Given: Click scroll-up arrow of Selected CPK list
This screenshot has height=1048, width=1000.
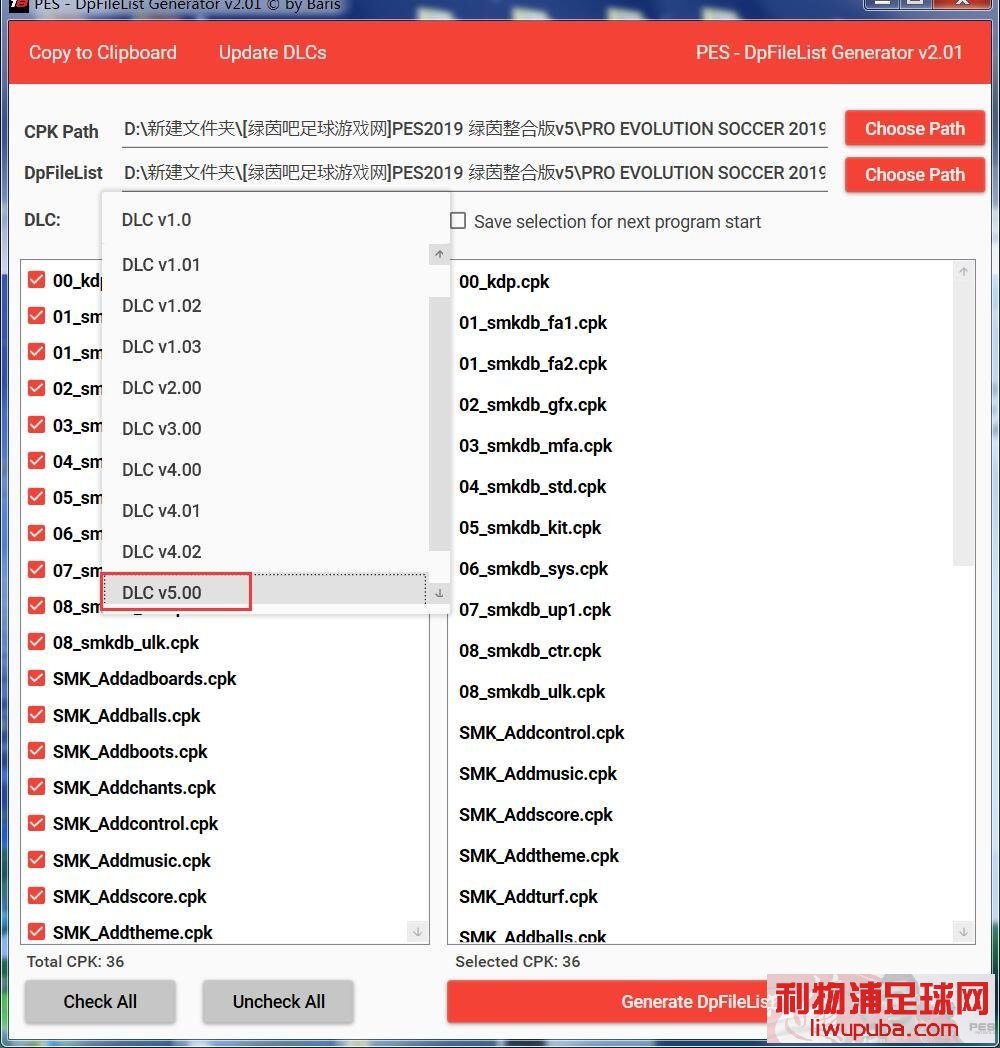Looking at the screenshot, I should (963, 272).
